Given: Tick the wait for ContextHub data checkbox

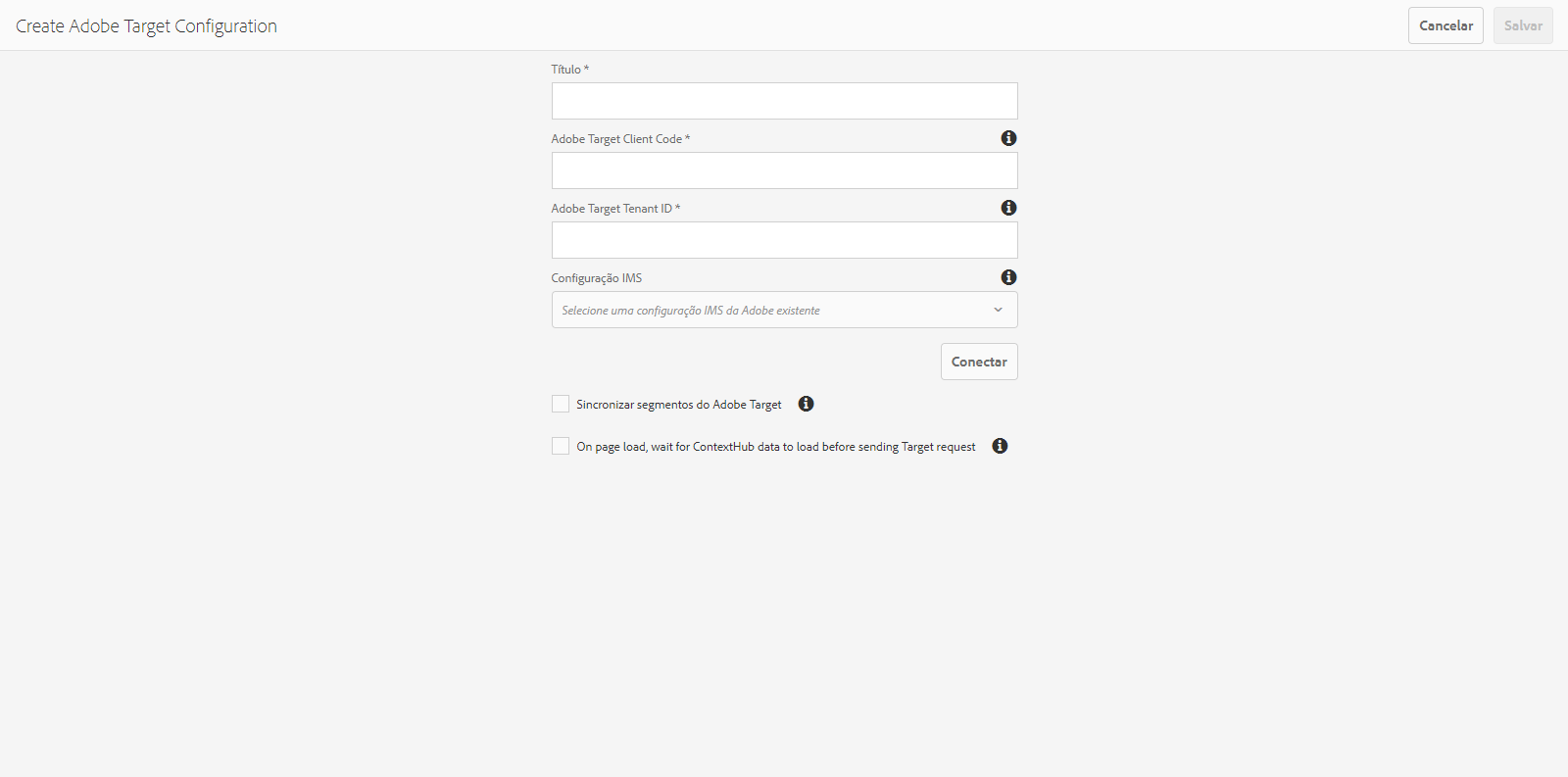Looking at the screenshot, I should pyautogui.click(x=561, y=446).
